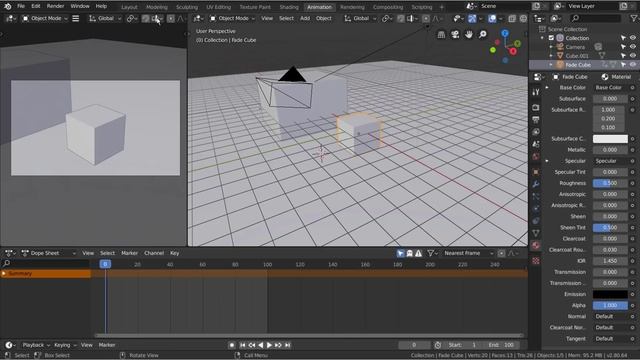Image resolution: width=640 pixels, height=360 pixels.
Task: Open the File menu
Action: coord(21,7)
